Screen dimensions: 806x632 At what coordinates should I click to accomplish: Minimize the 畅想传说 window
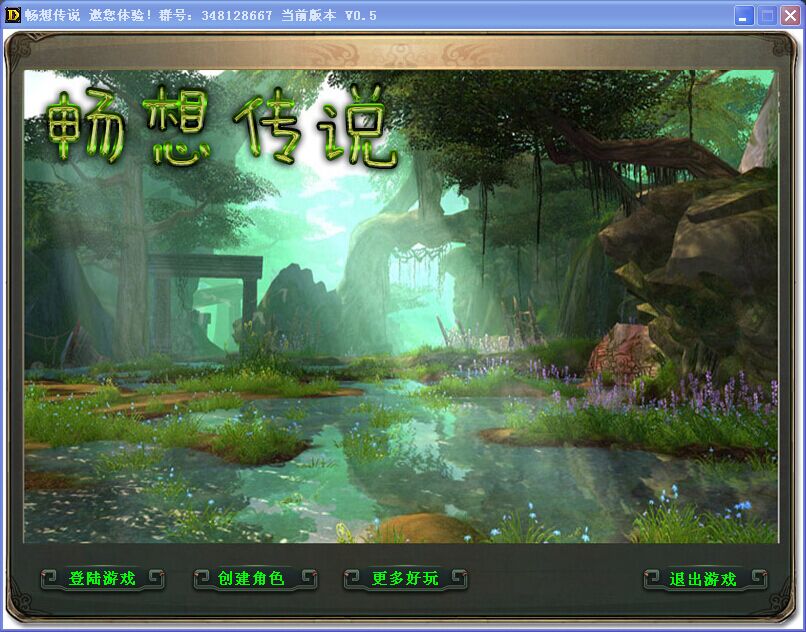tap(743, 15)
